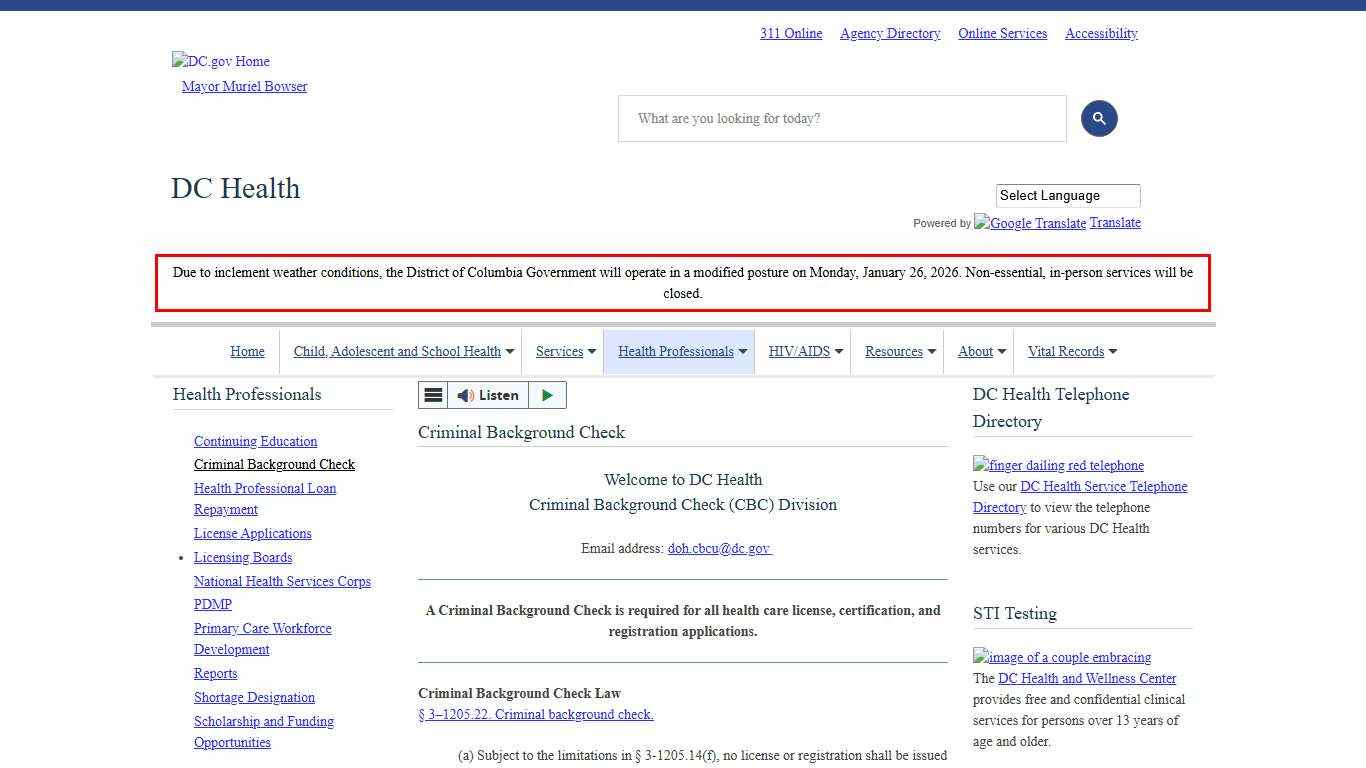Select Home in the navigation bar

point(247,351)
